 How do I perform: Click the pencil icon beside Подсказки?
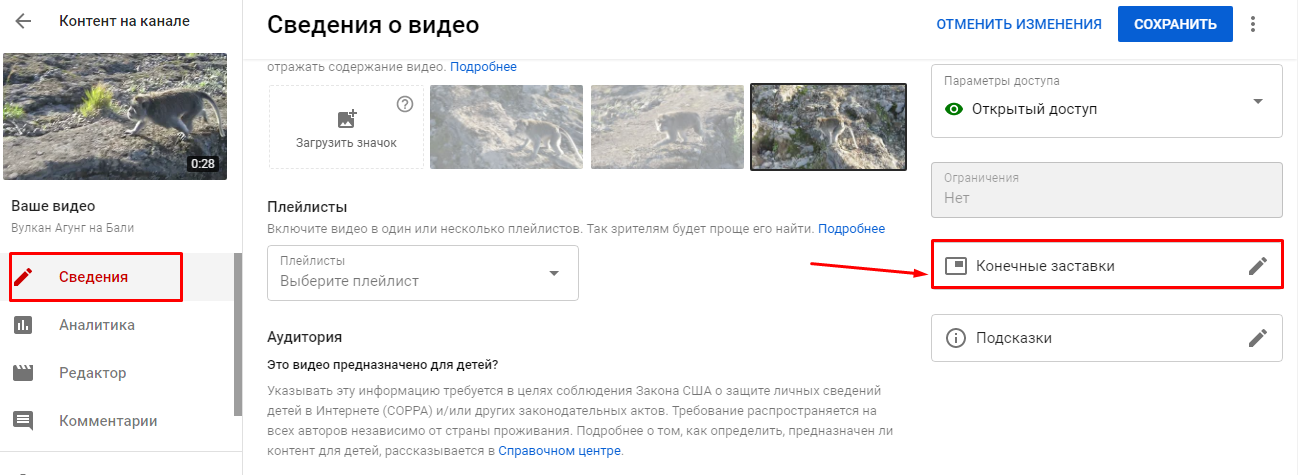click(1258, 338)
